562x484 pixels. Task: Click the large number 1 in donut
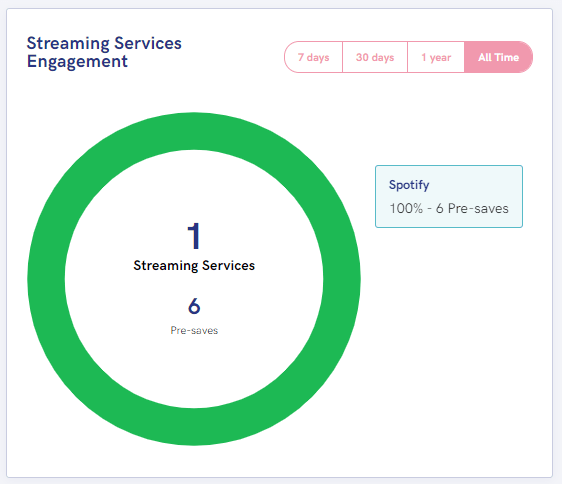[194, 236]
